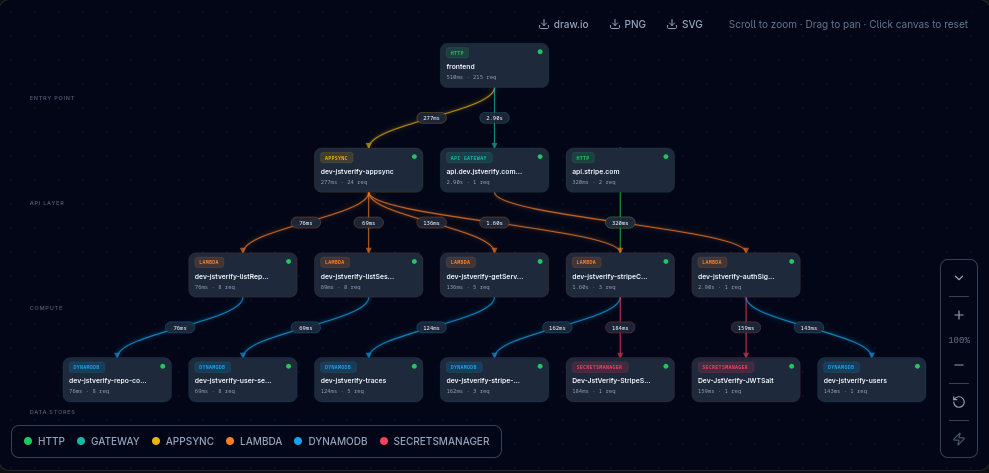Screen dimensions: 989x473
Task: Click the APPSYNC badge on the appsync node
Action: 337,158
